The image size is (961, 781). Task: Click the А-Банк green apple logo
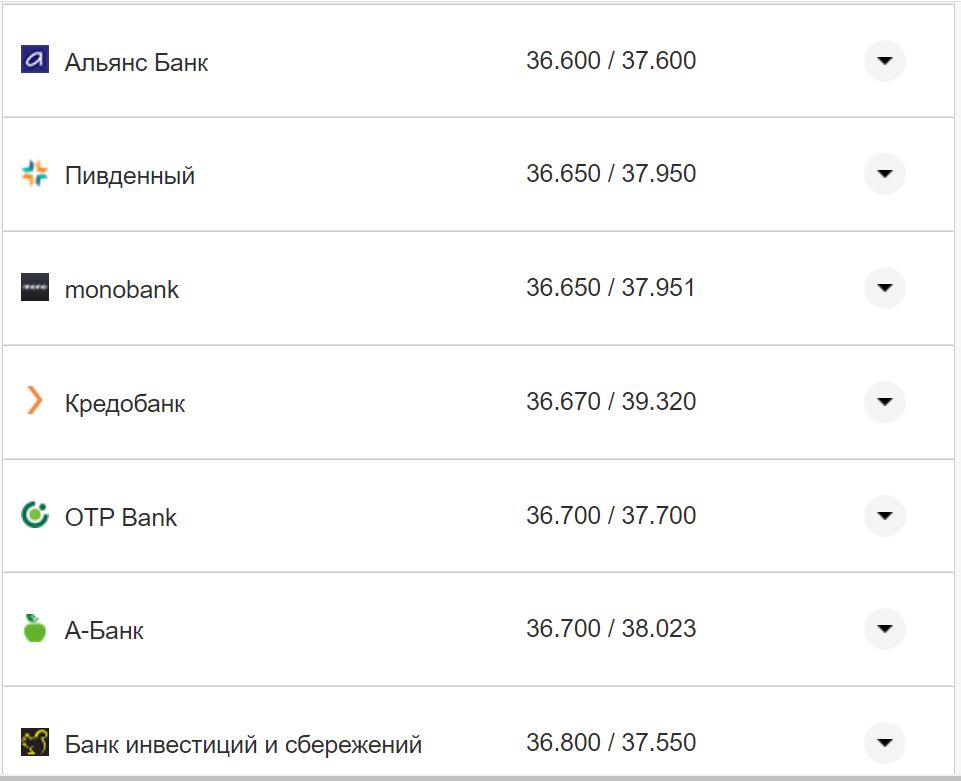pyautogui.click(x=35, y=630)
